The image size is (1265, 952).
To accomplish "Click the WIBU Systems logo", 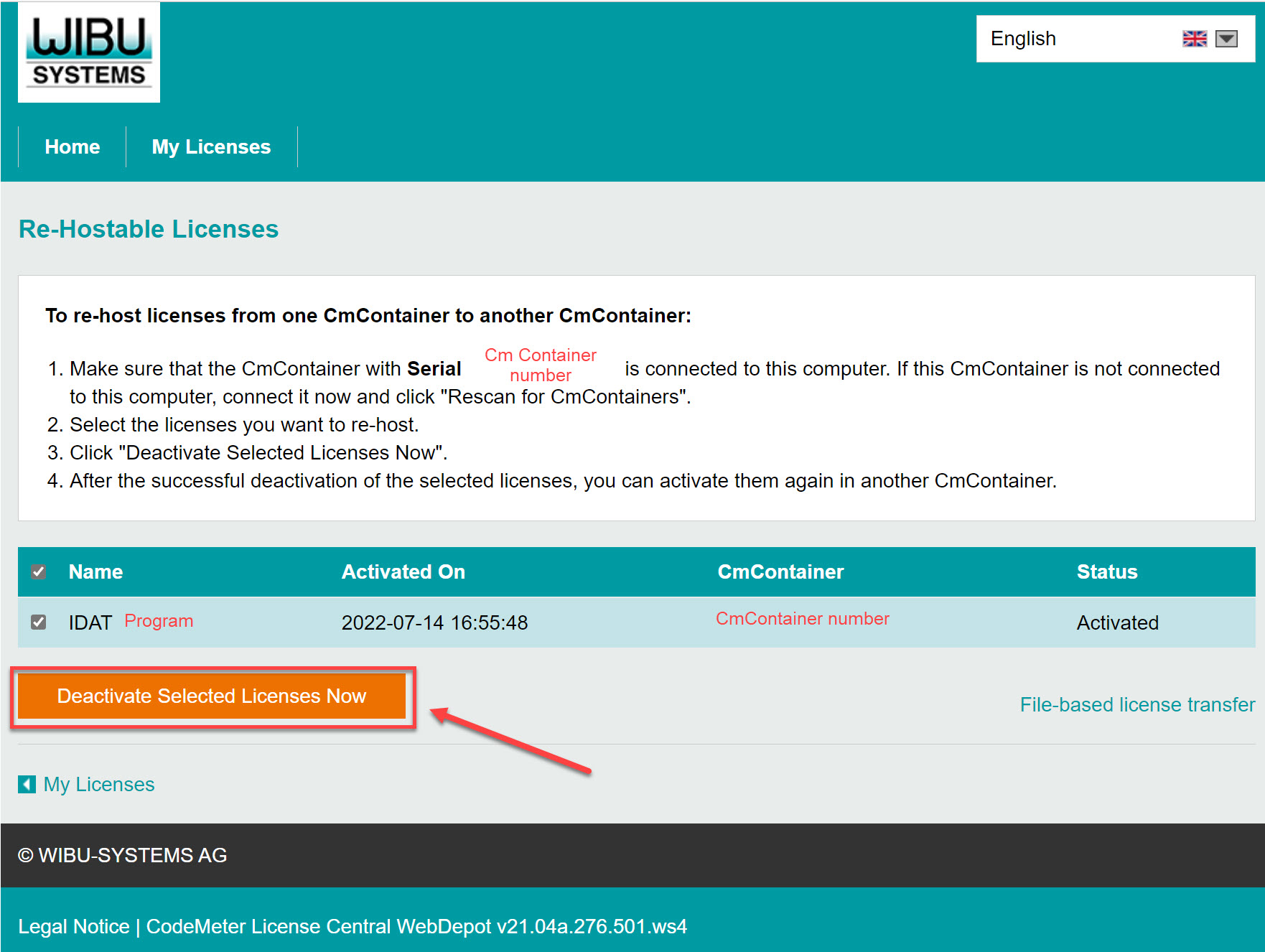I will [89, 52].
